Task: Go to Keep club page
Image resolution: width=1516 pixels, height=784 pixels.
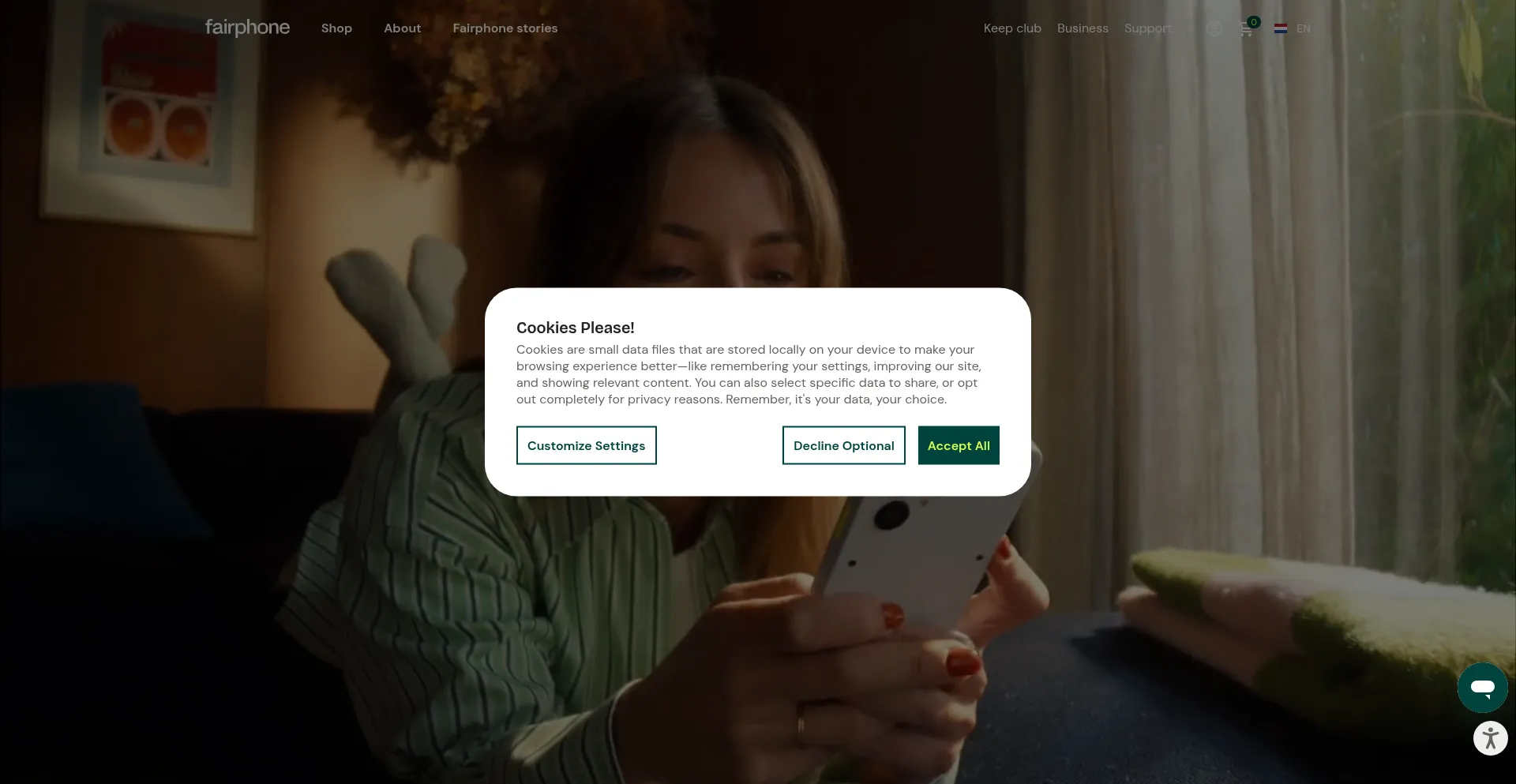Action: (x=1012, y=28)
